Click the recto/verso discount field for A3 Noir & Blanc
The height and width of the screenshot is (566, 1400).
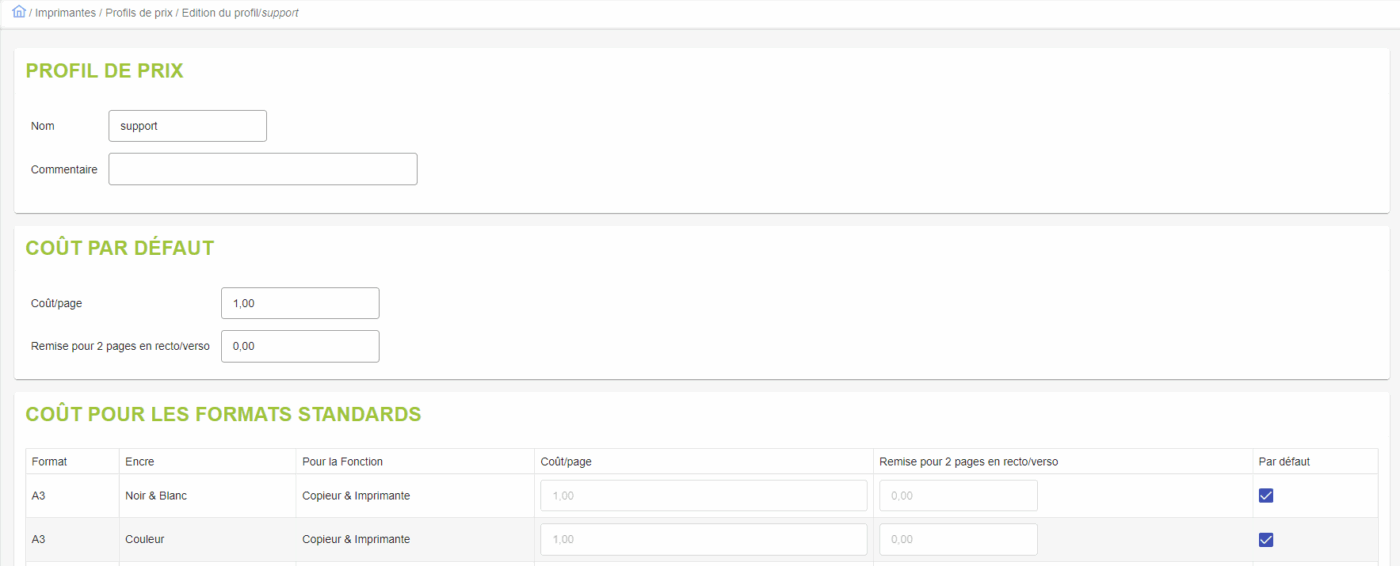pyautogui.click(x=957, y=496)
